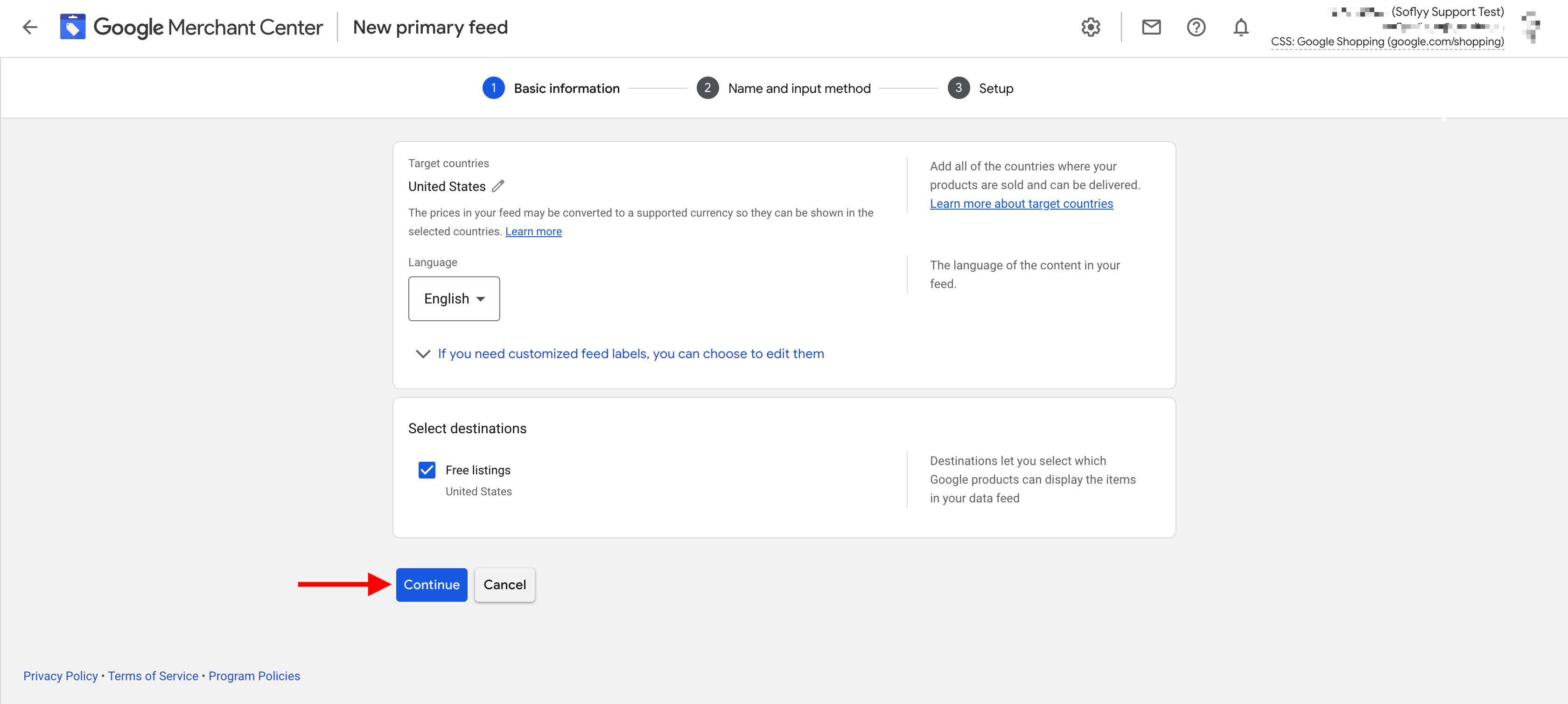Screen dimensions: 1568x704
Task: Click the Merchant Center tag logo
Action: (72, 27)
